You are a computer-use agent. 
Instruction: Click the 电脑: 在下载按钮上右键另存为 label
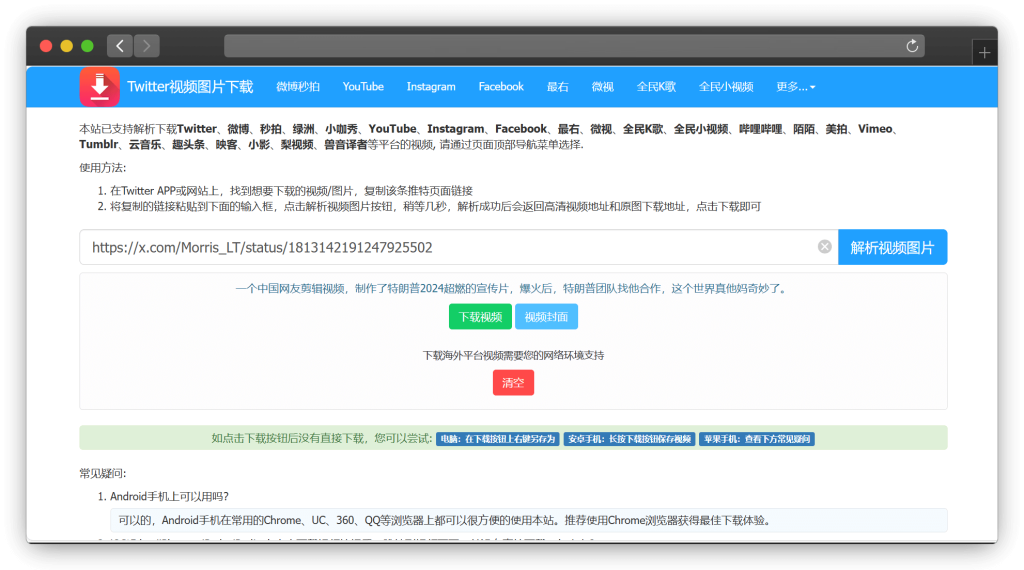[498, 439]
